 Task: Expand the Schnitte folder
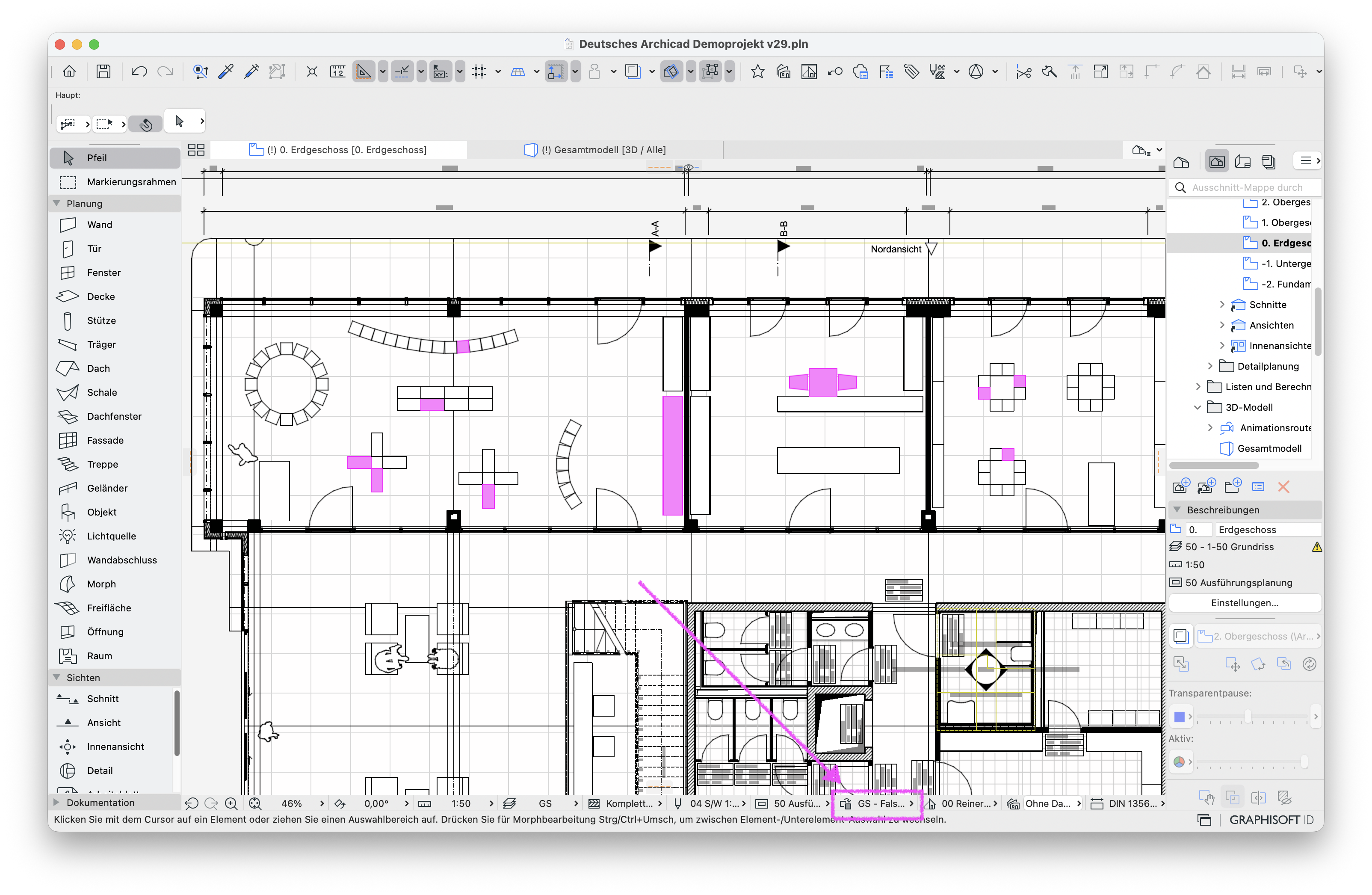click(1222, 305)
